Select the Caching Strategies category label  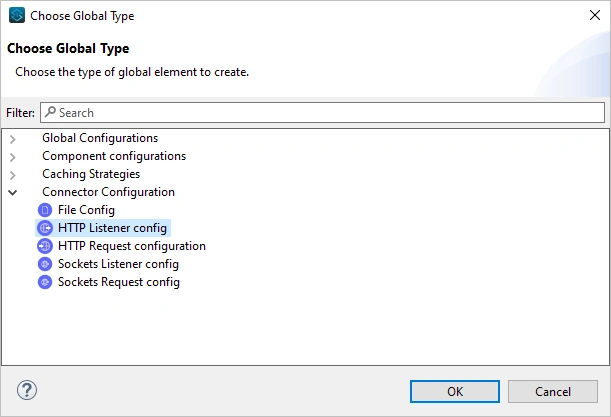point(91,174)
